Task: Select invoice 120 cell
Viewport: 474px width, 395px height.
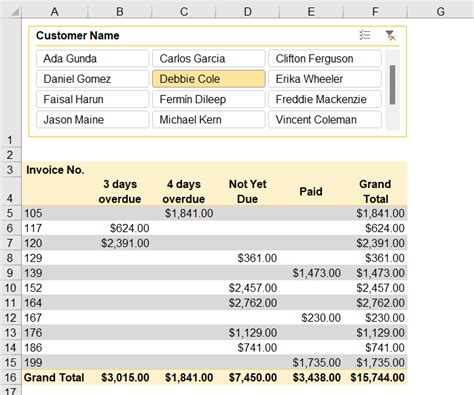Action: (x=55, y=243)
